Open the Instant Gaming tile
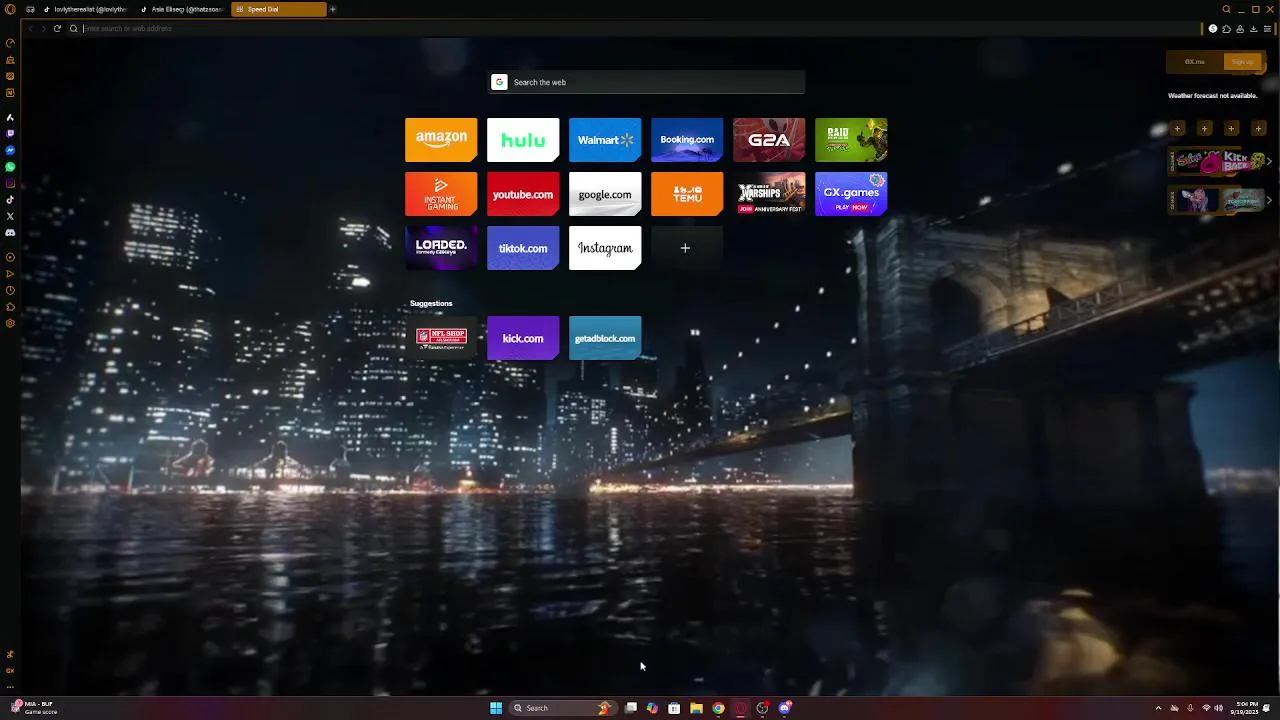 click(x=441, y=194)
